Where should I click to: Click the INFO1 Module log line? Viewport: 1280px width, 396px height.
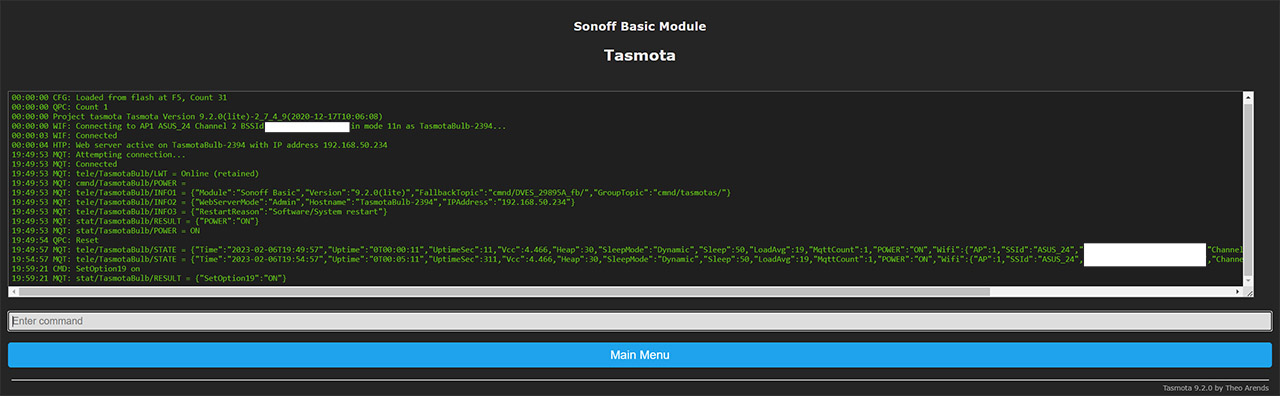371,193
